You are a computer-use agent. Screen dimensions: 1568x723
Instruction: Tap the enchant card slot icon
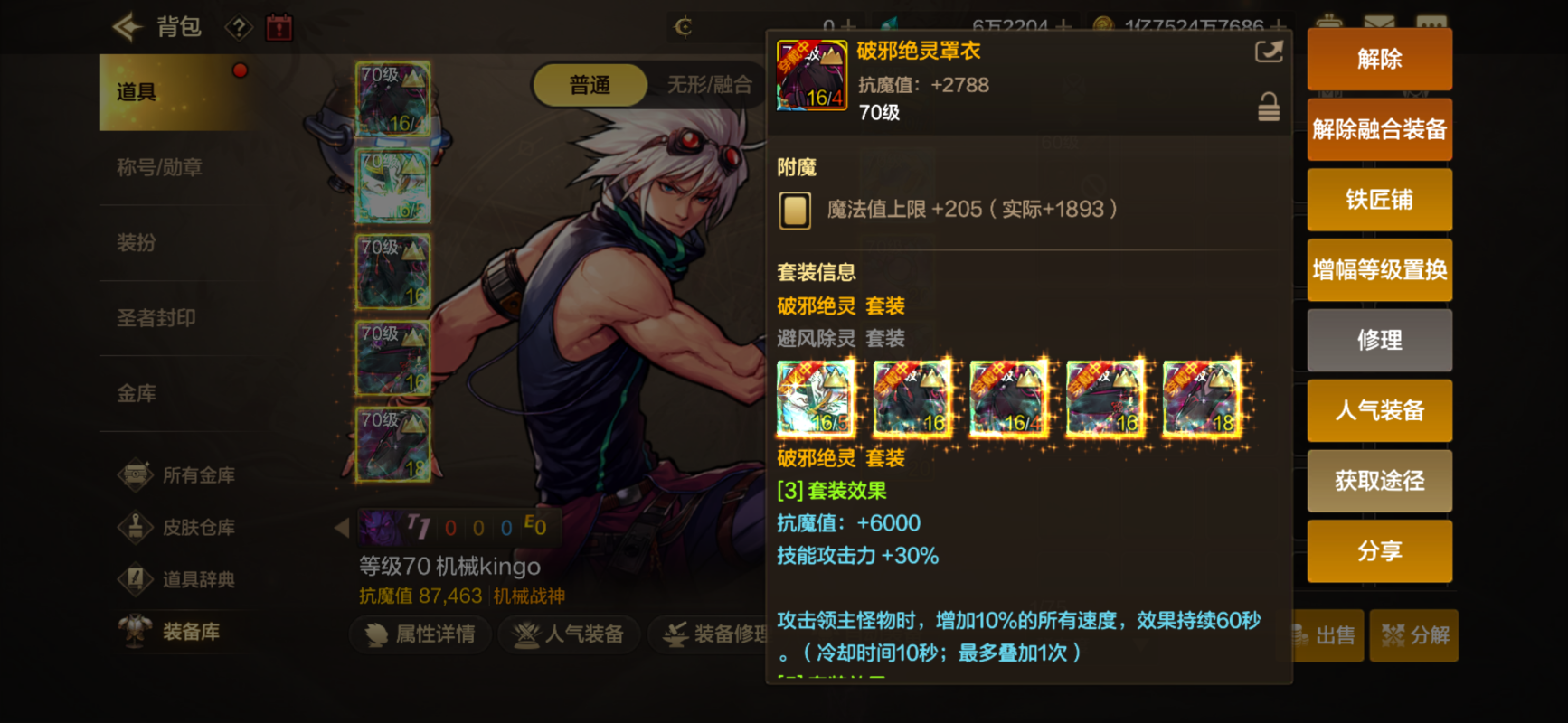(795, 211)
